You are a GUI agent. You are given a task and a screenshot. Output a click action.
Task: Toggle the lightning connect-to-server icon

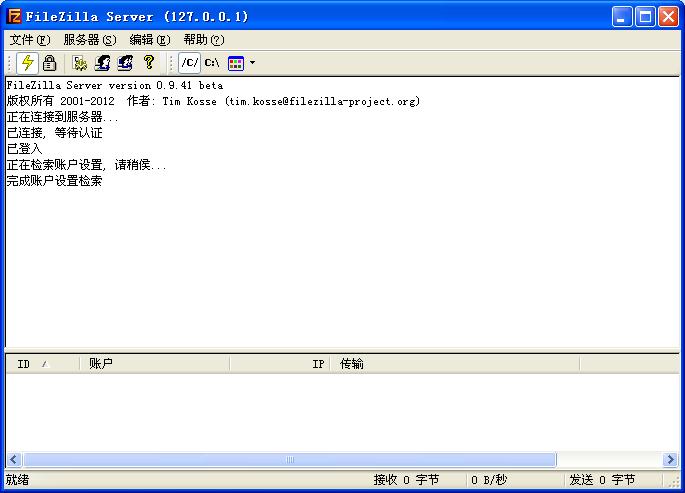[28, 63]
